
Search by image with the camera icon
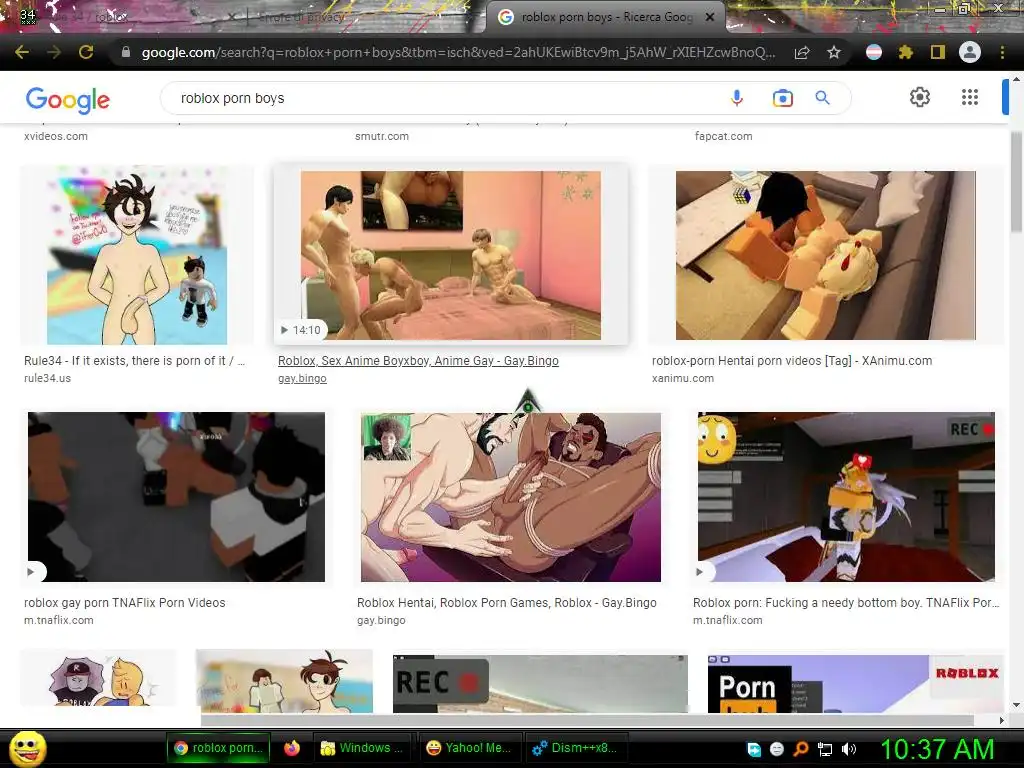click(x=782, y=98)
